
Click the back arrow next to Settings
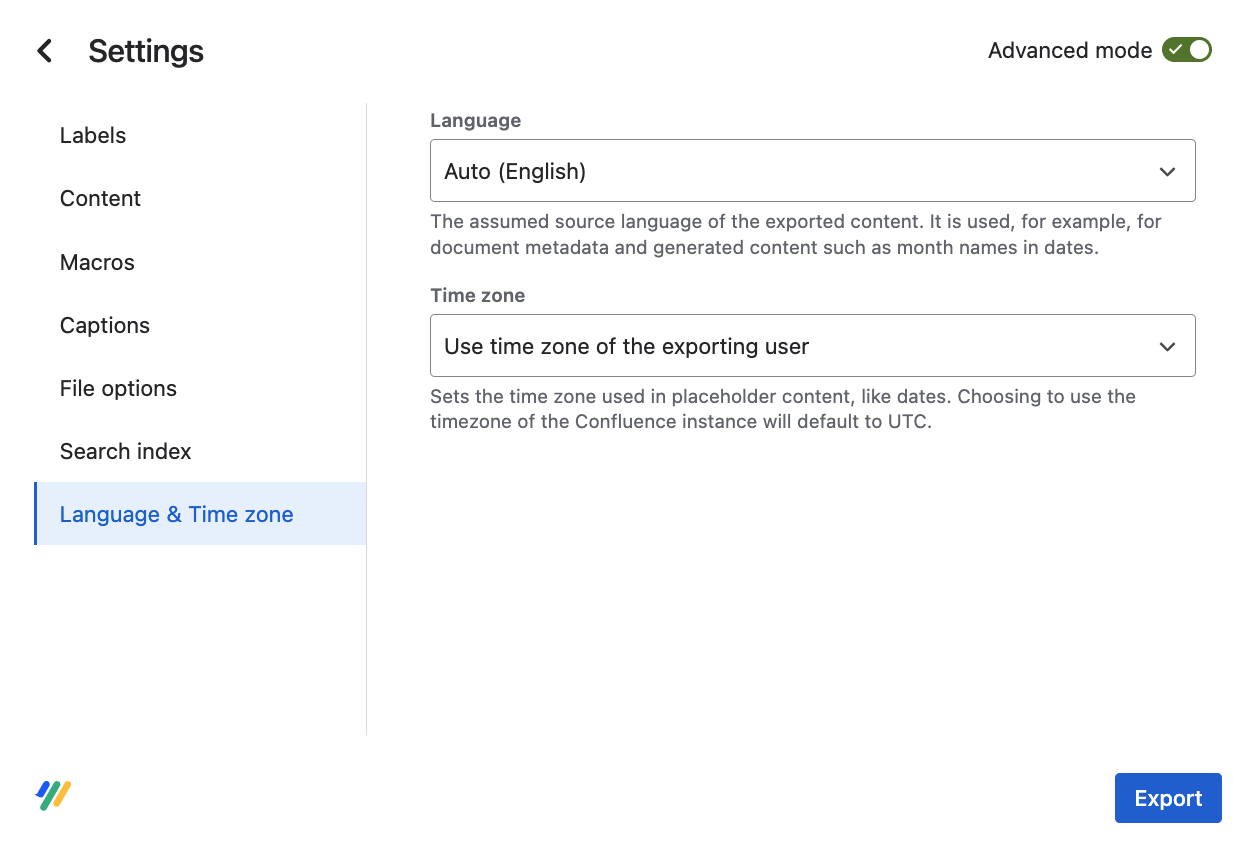click(x=44, y=51)
